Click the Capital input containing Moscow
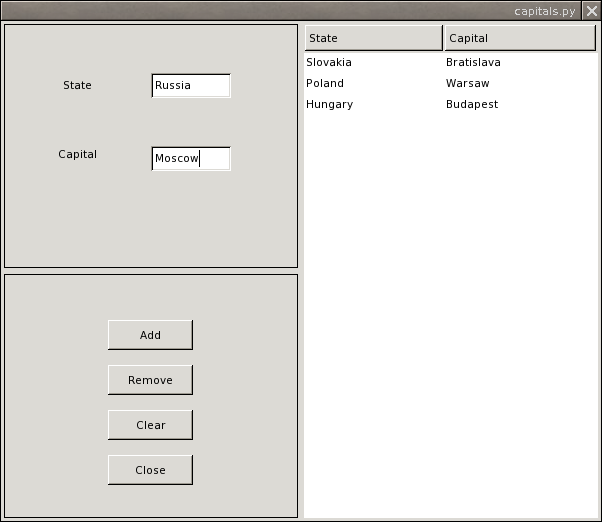Screen dimensions: 602x522 [190, 158]
